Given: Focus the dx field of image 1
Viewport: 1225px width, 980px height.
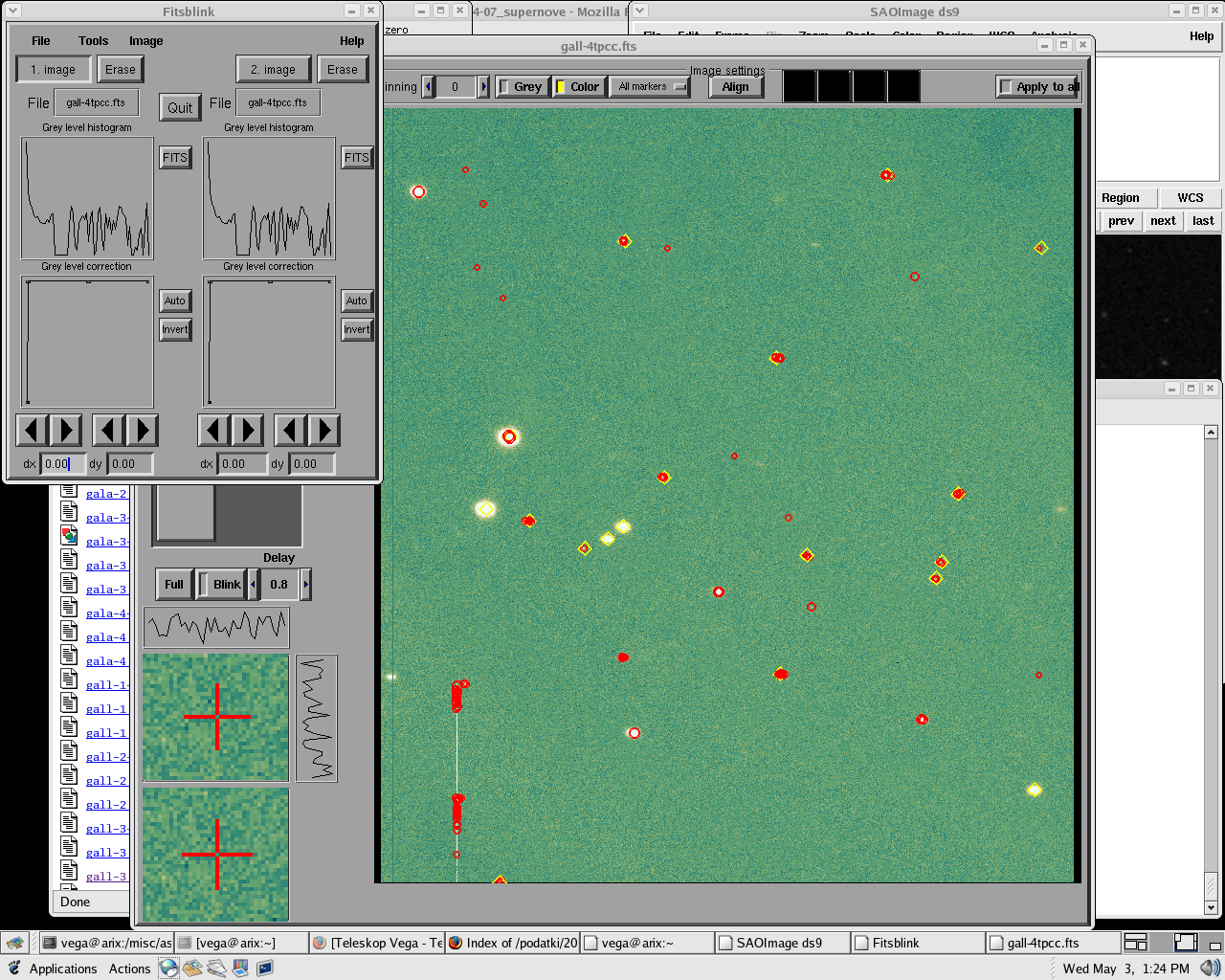Looking at the screenshot, I should coord(62,463).
